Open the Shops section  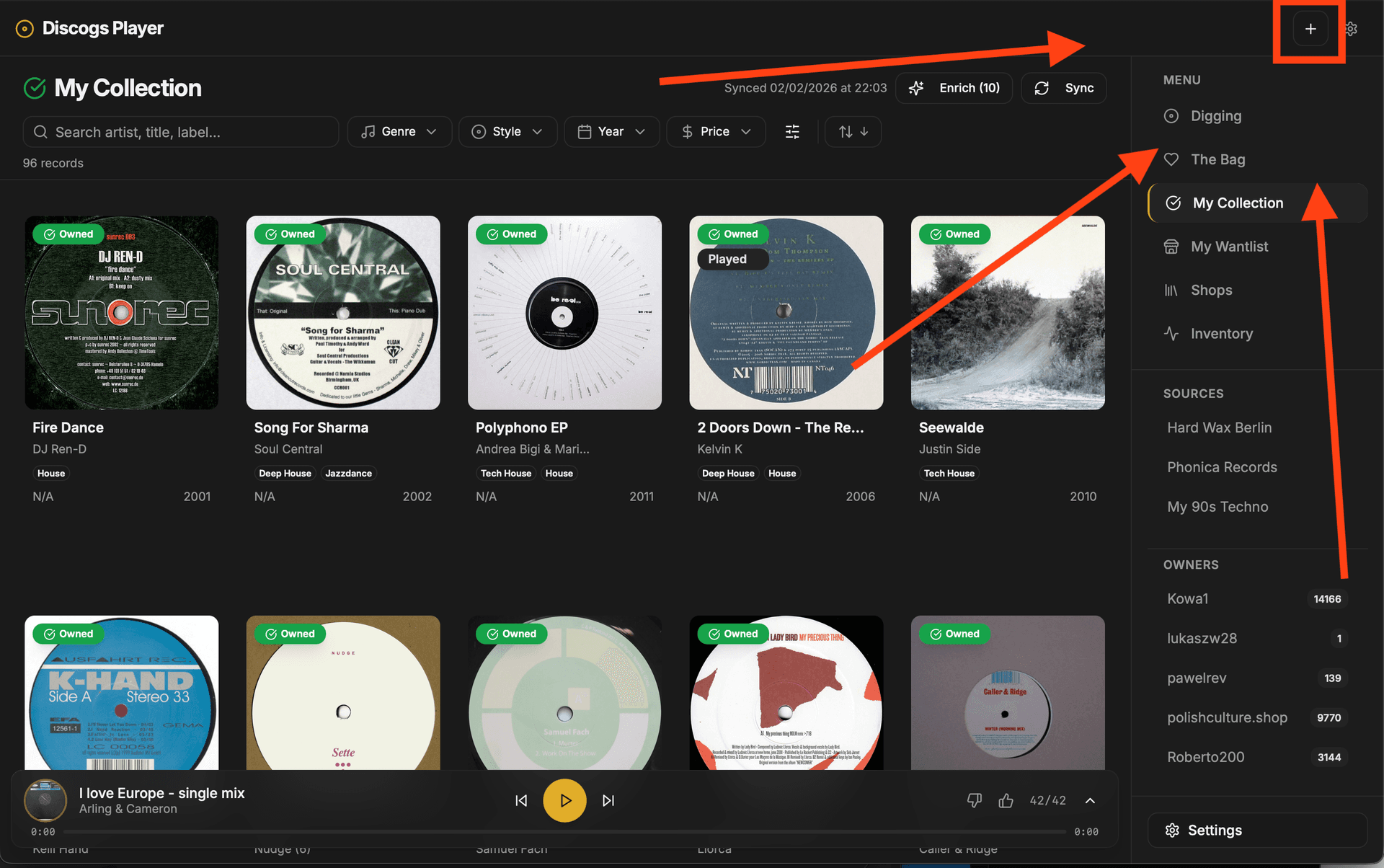1211,290
